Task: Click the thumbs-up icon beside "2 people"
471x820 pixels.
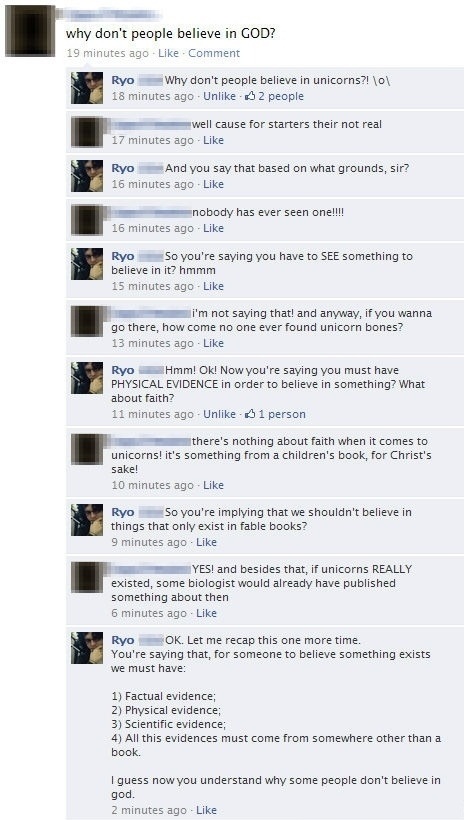Action: [x=250, y=96]
